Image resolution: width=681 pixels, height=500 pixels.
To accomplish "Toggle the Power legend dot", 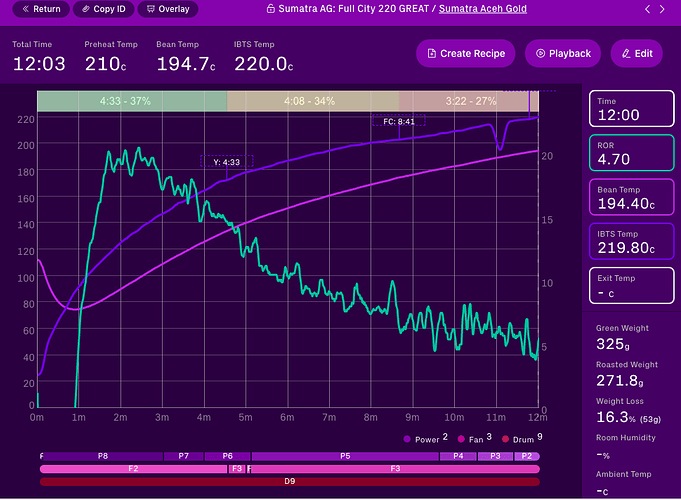I will (x=408, y=439).
